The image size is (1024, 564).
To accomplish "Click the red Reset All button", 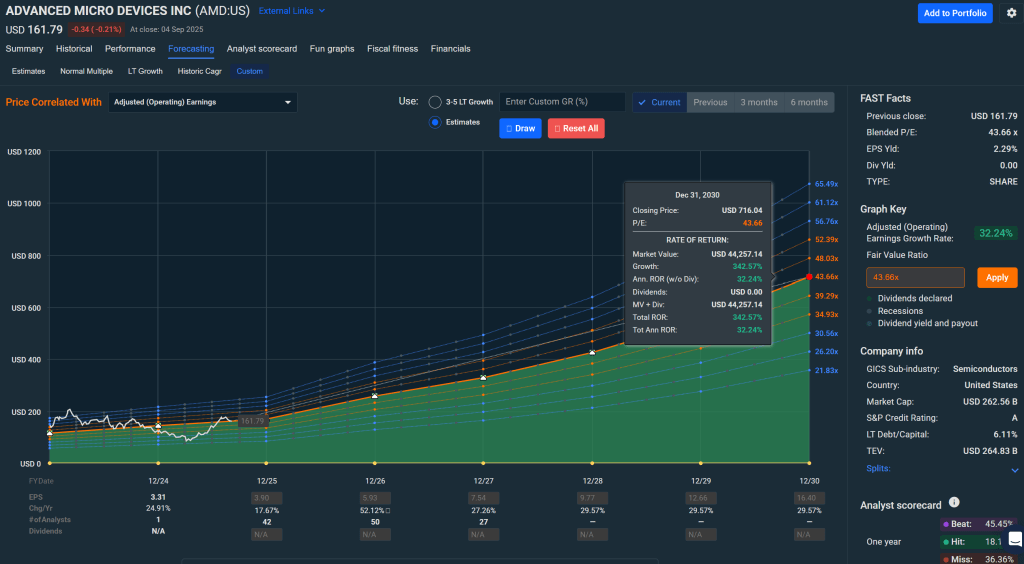I will (x=576, y=128).
